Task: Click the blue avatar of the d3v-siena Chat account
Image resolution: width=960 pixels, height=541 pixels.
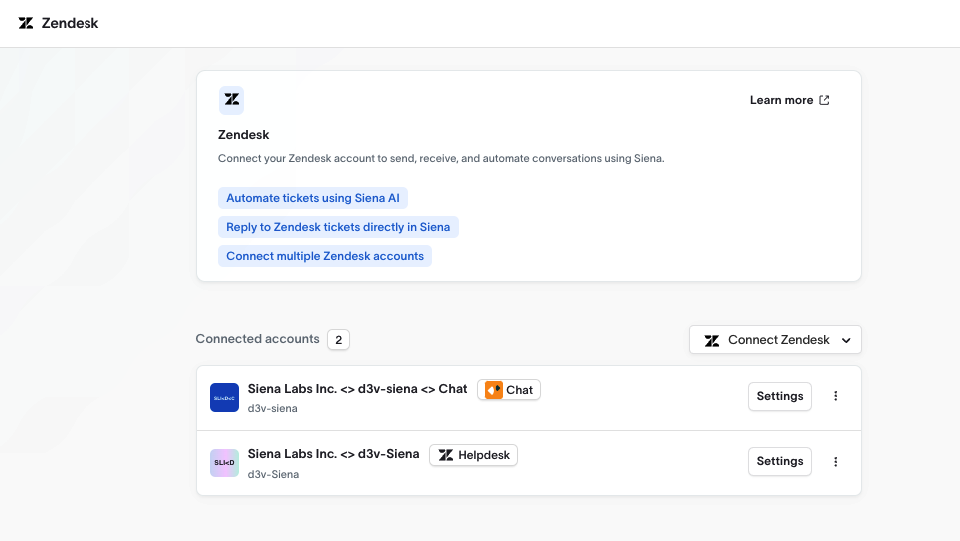Action: pos(224,398)
